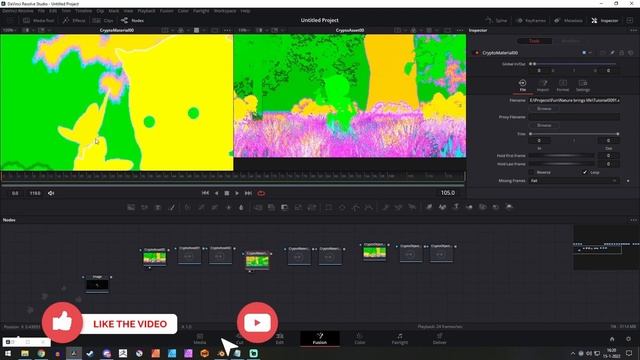The height and width of the screenshot is (360, 640).
Task: Open the Keyframes editor panel
Action: coord(531,20)
